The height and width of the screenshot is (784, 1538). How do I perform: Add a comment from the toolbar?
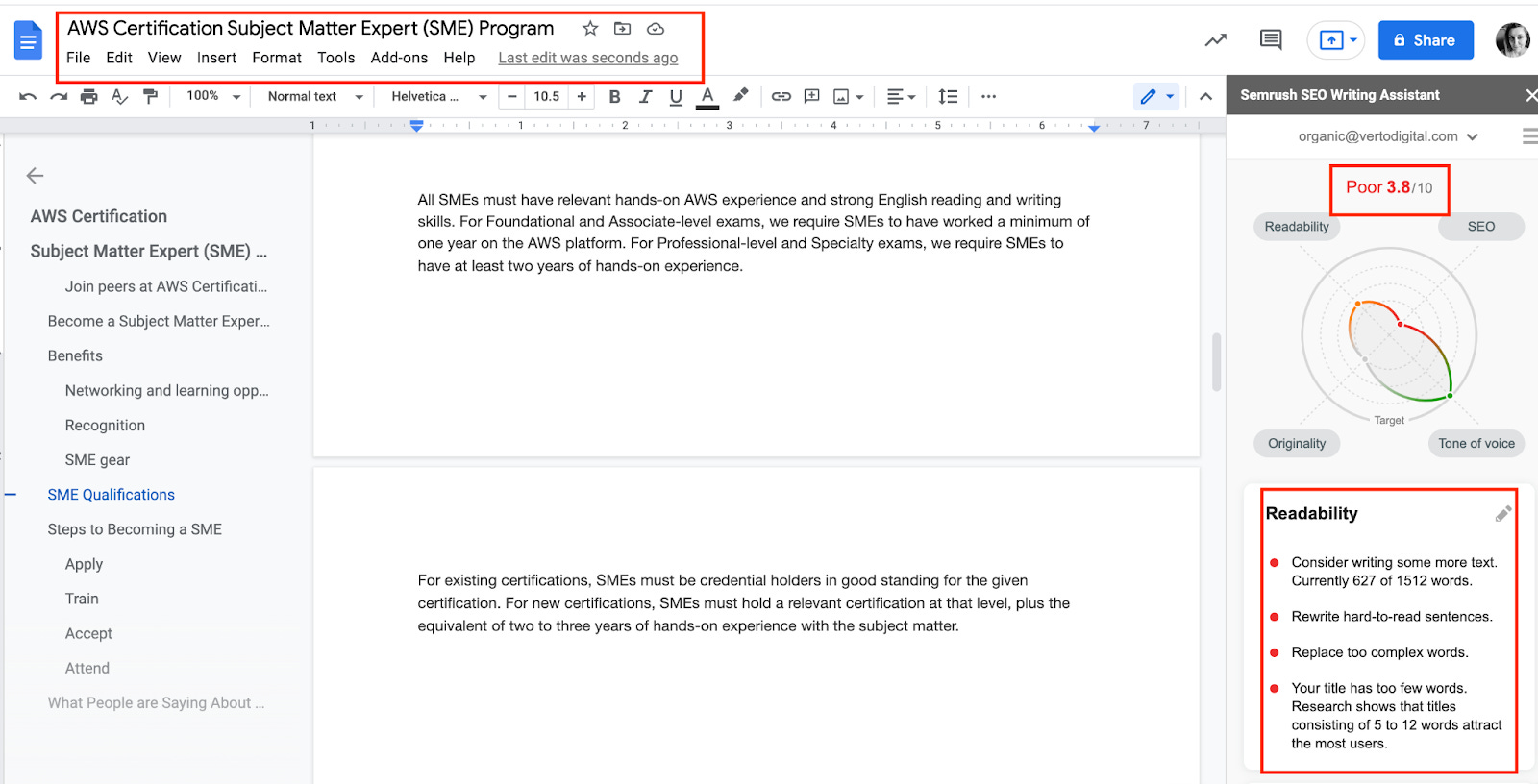(x=812, y=96)
